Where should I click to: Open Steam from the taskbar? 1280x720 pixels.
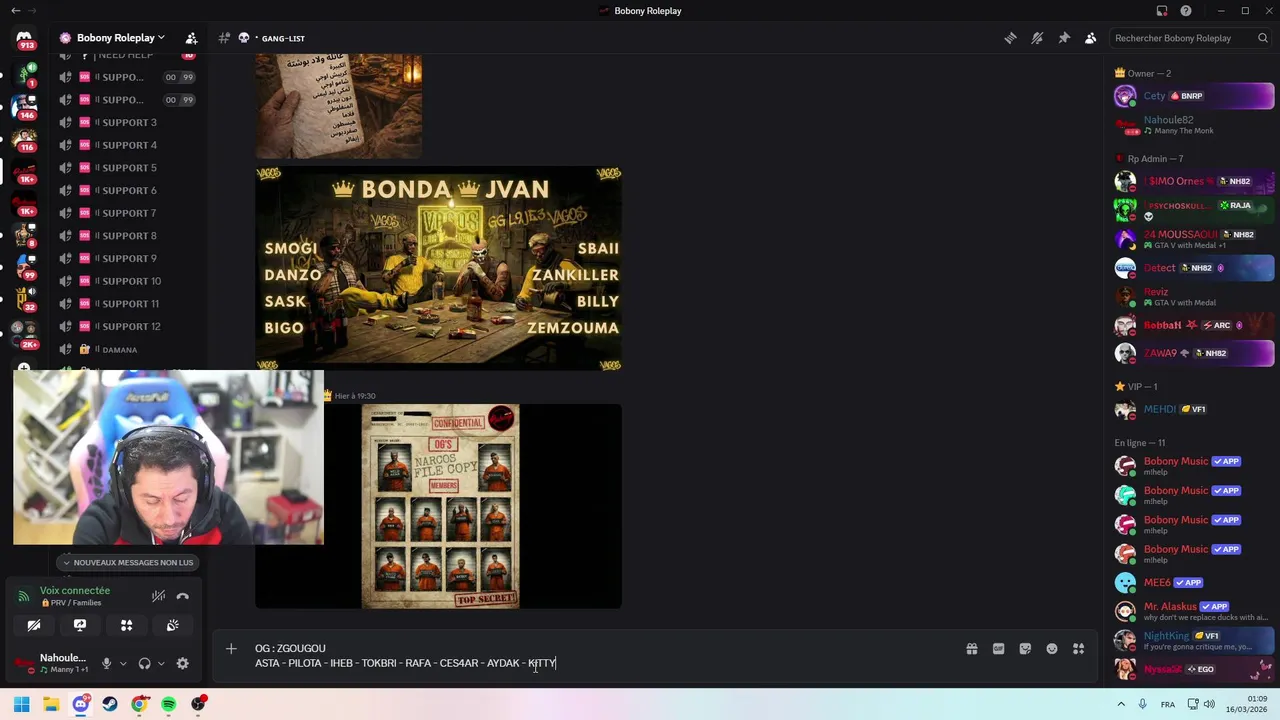point(110,704)
